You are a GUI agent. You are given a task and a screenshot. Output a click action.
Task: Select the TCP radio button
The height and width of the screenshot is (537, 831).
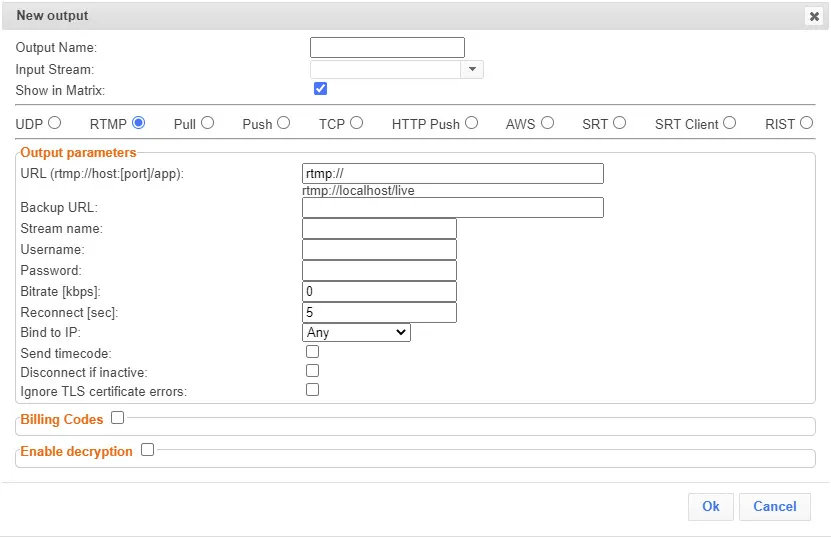tap(356, 123)
